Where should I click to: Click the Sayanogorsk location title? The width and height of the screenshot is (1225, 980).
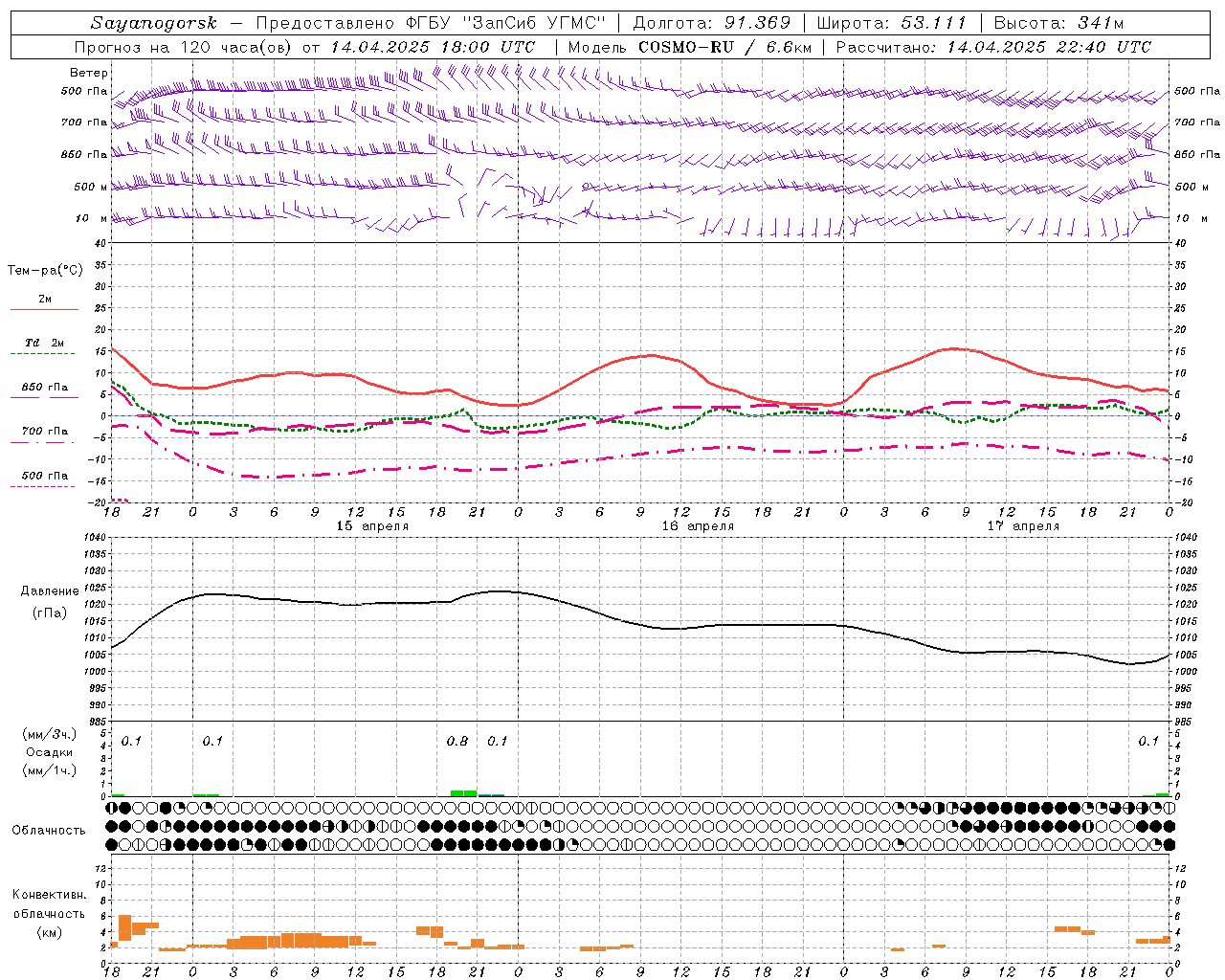tap(154, 23)
